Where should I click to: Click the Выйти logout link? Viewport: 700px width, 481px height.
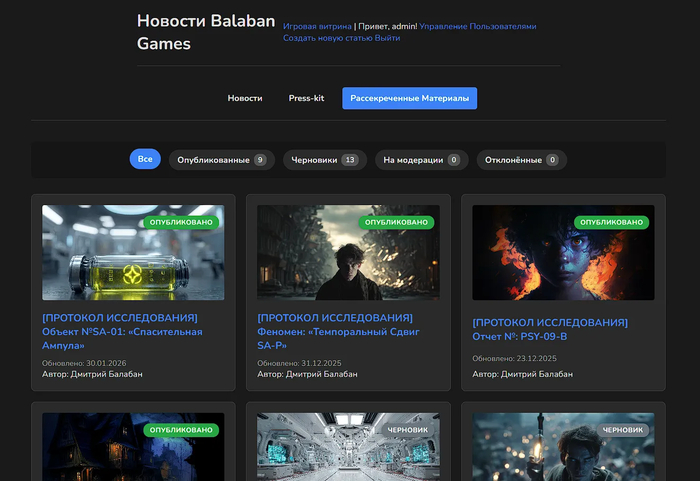tap(387, 38)
